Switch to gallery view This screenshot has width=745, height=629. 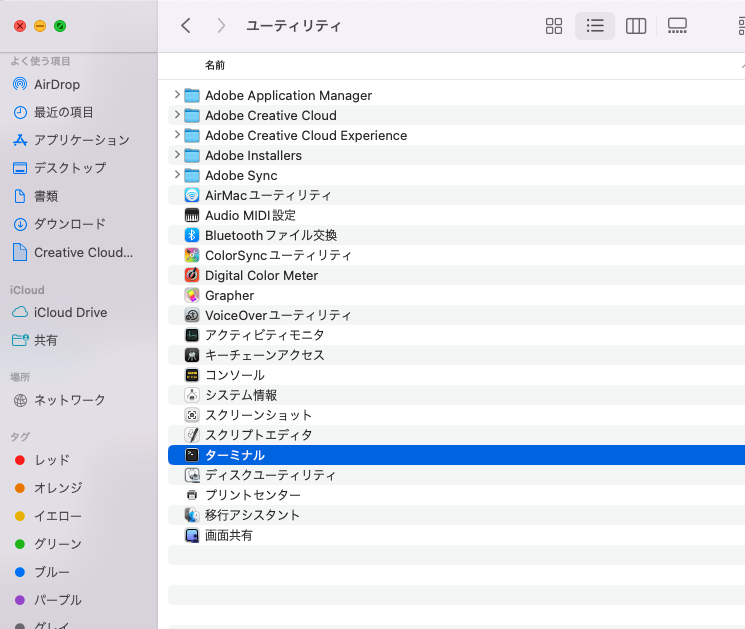coord(677,26)
